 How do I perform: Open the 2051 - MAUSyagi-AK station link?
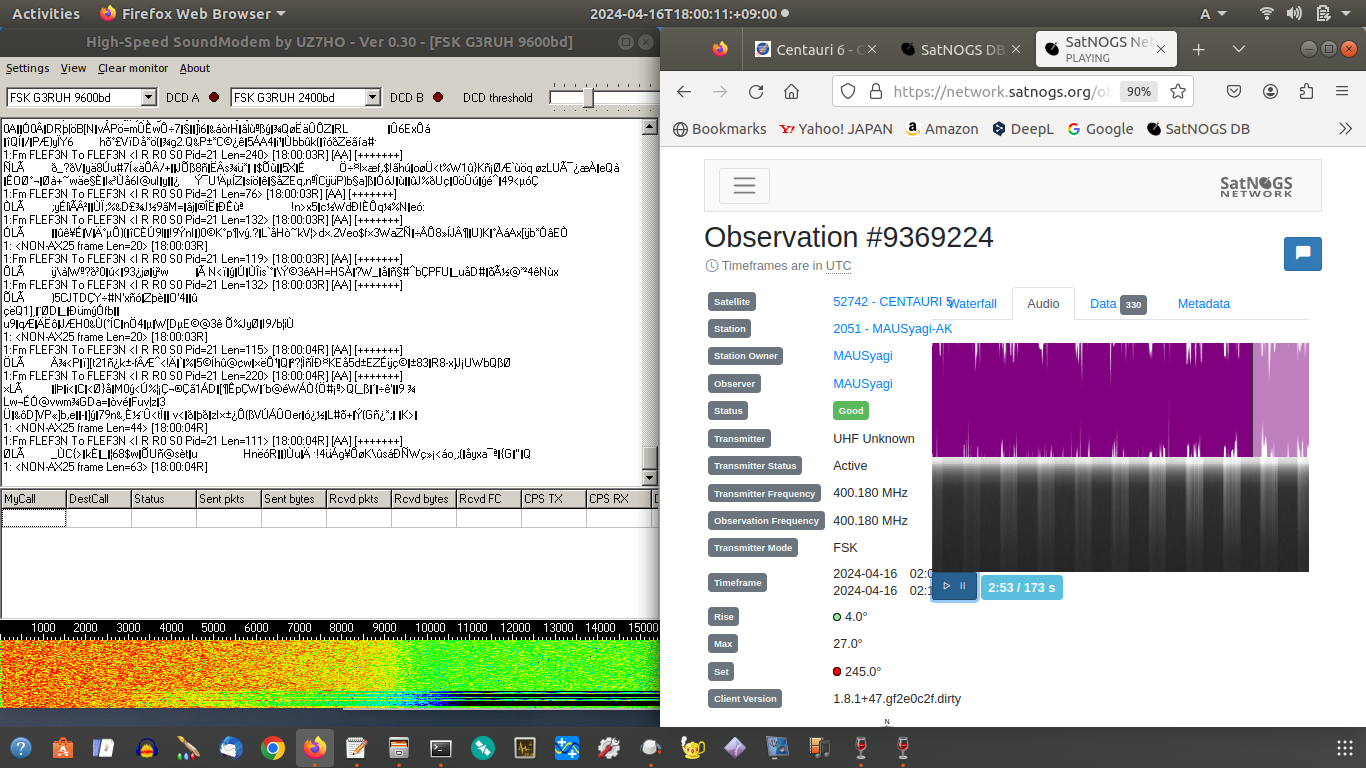click(892, 329)
